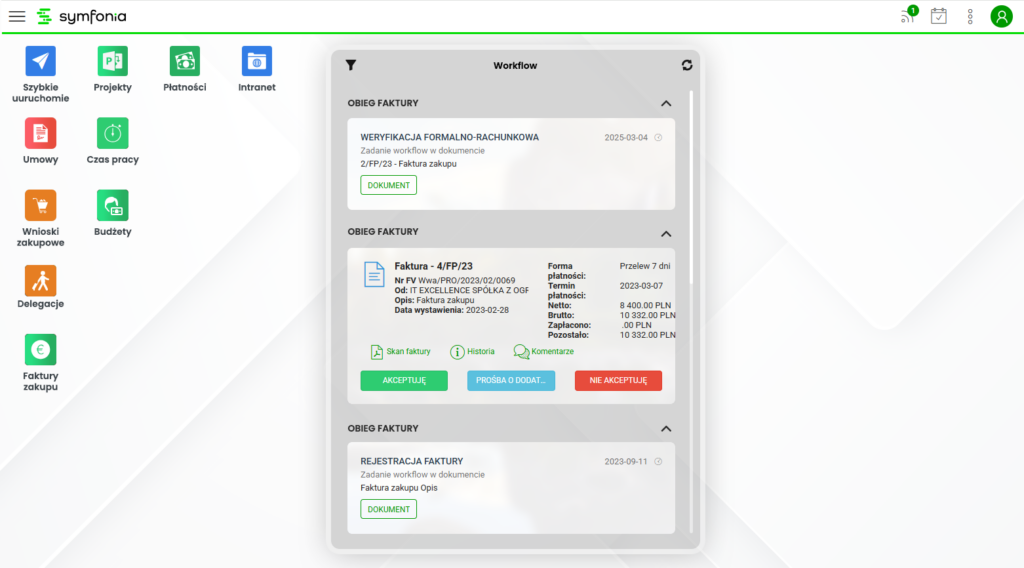Open the Delegacje module icon

(41, 280)
